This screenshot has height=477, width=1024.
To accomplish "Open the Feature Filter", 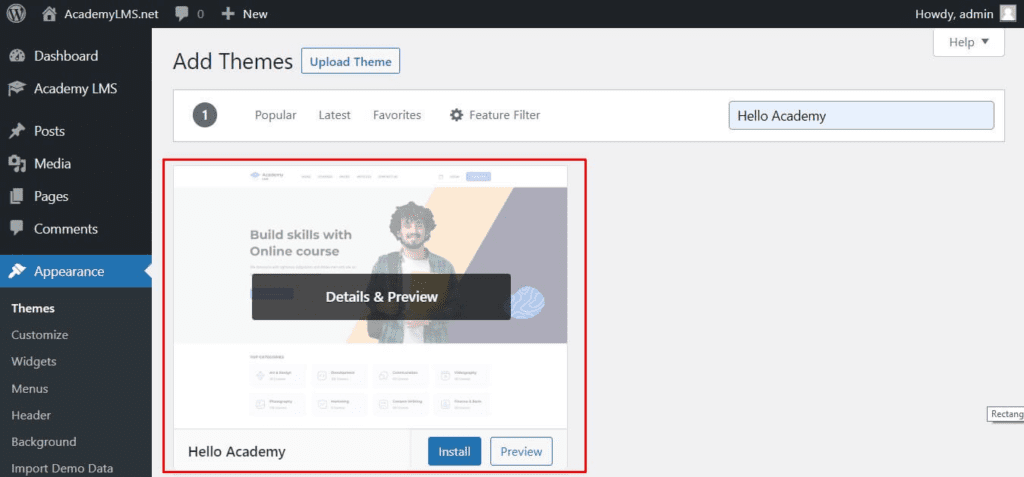I will [x=495, y=115].
